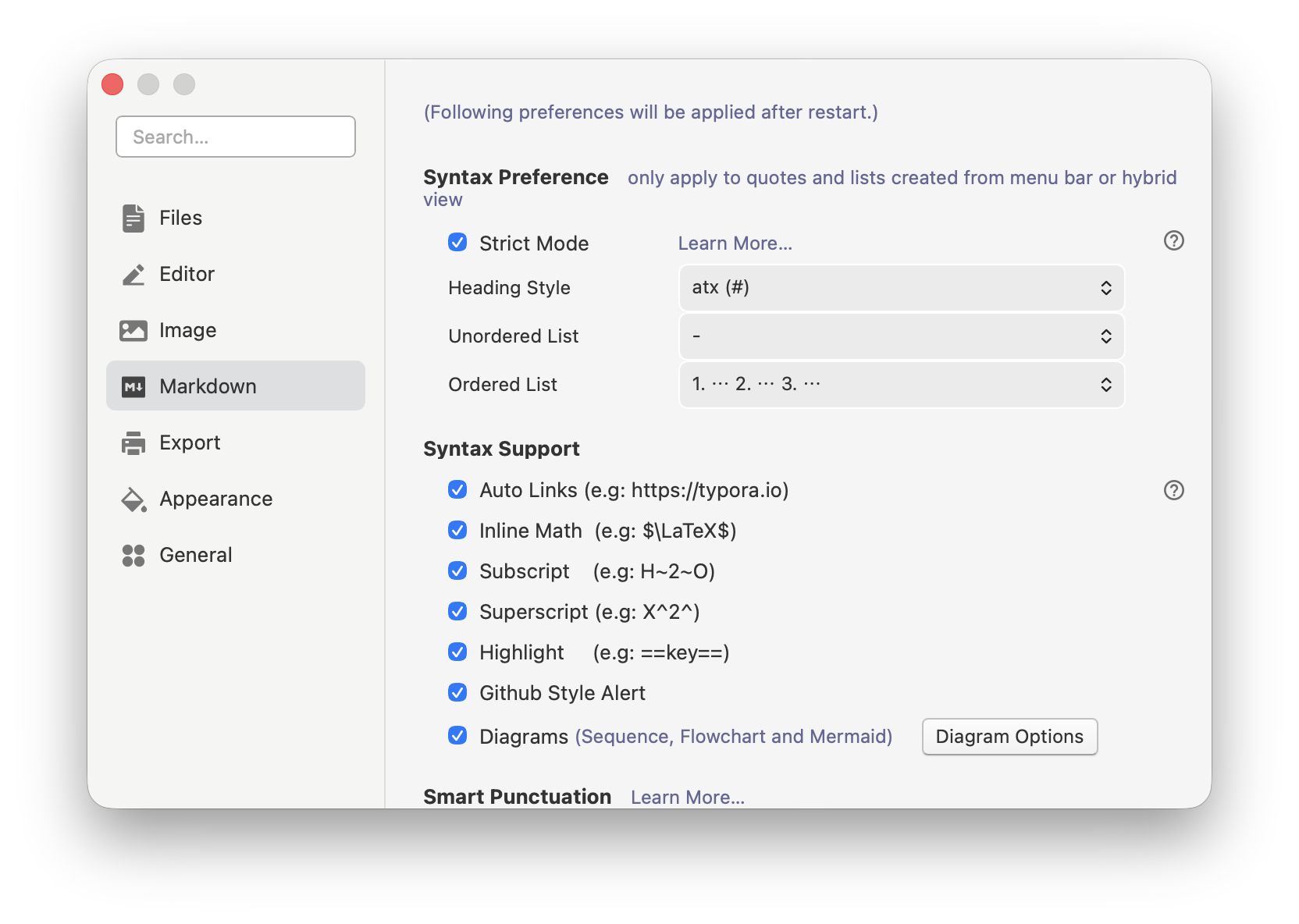Open the Files preferences section icon
The height and width of the screenshot is (924, 1299).
[133, 218]
